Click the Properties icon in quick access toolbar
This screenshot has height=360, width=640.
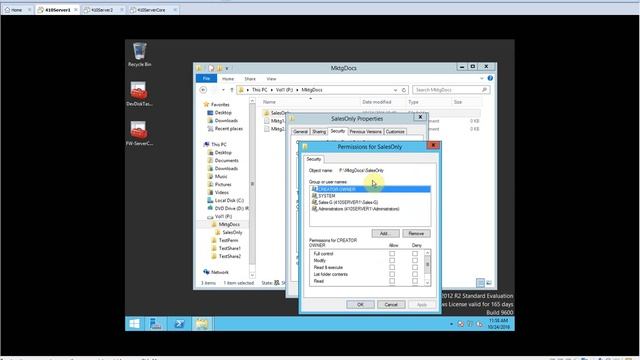pos(211,68)
